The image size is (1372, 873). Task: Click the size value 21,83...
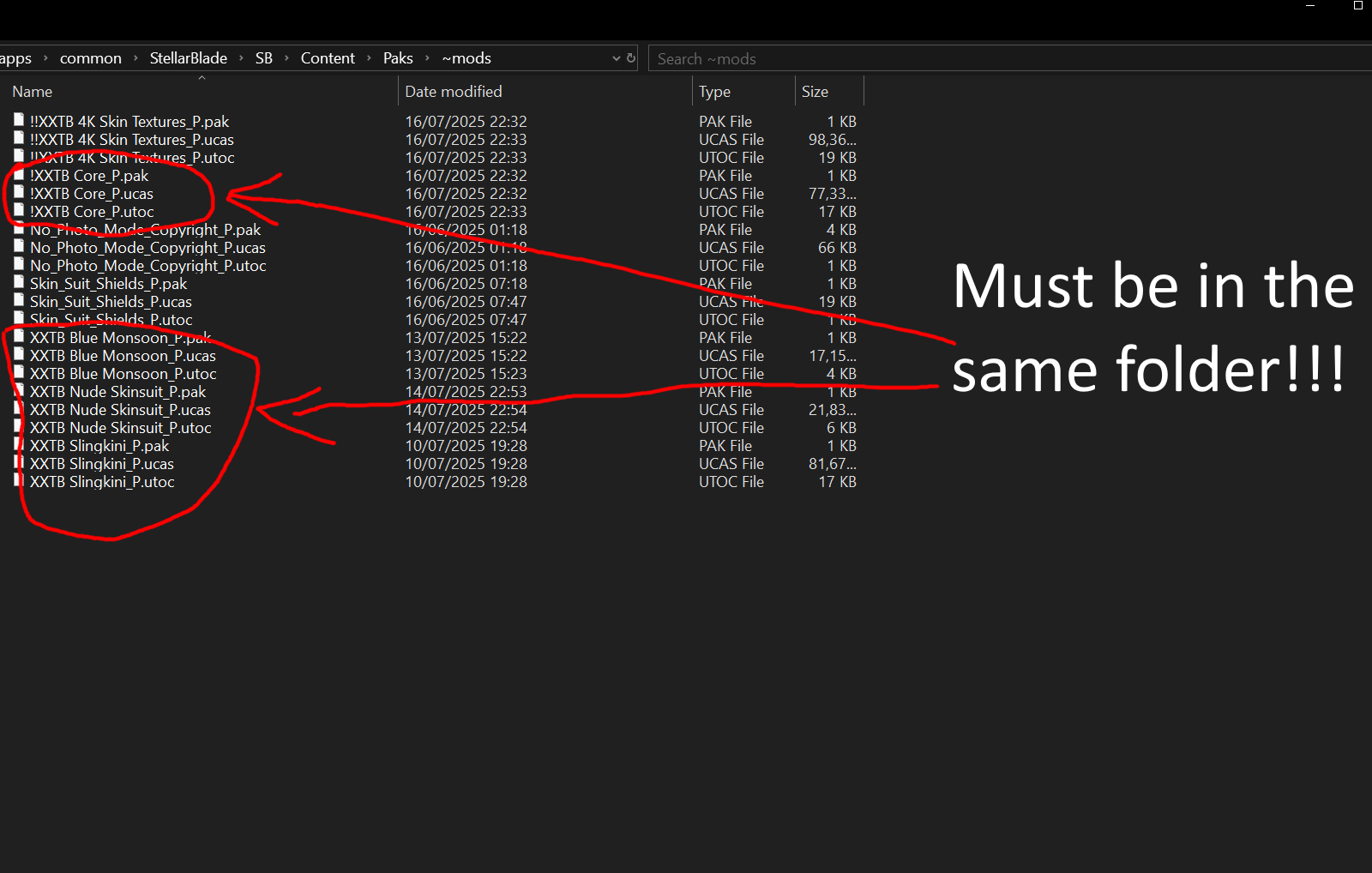[x=832, y=410]
